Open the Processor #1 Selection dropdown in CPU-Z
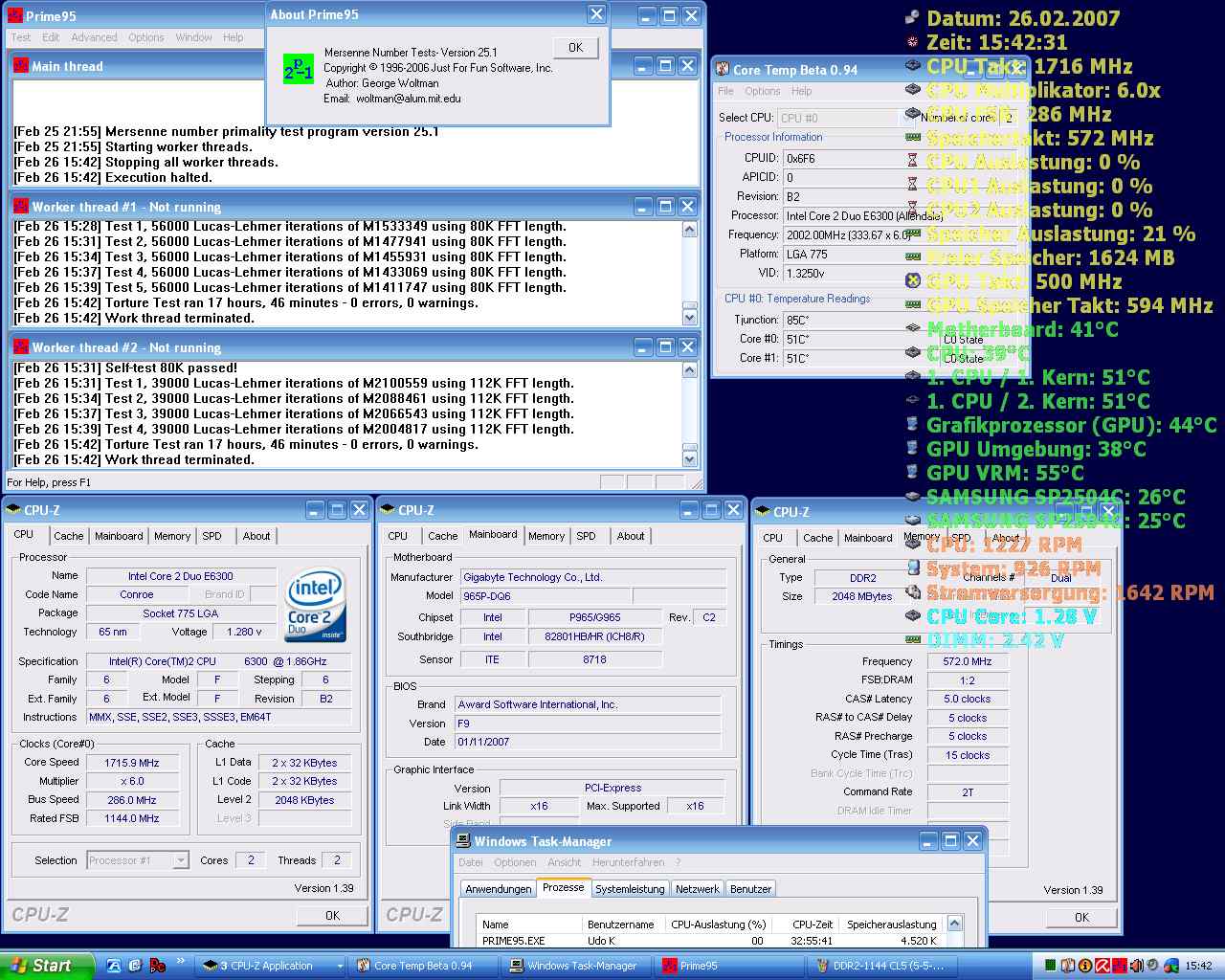1225x980 pixels. (180, 860)
